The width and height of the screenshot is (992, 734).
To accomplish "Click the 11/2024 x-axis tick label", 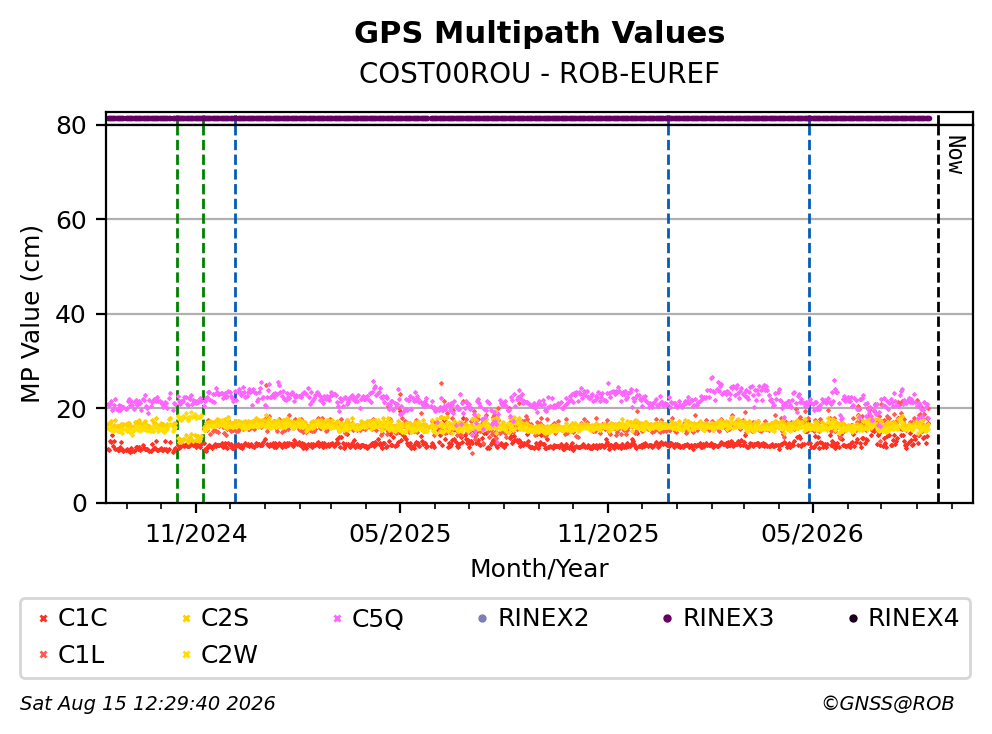I will pyautogui.click(x=196, y=534).
